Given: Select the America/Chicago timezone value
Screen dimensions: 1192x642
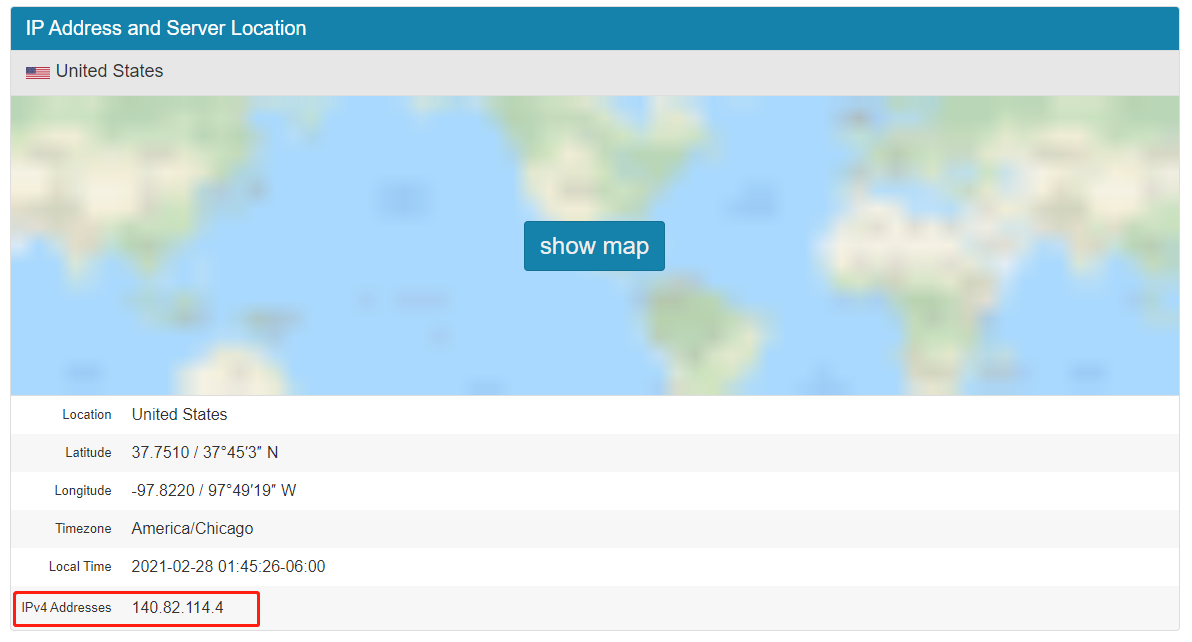Looking at the screenshot, I should click(x=192, y=529).
